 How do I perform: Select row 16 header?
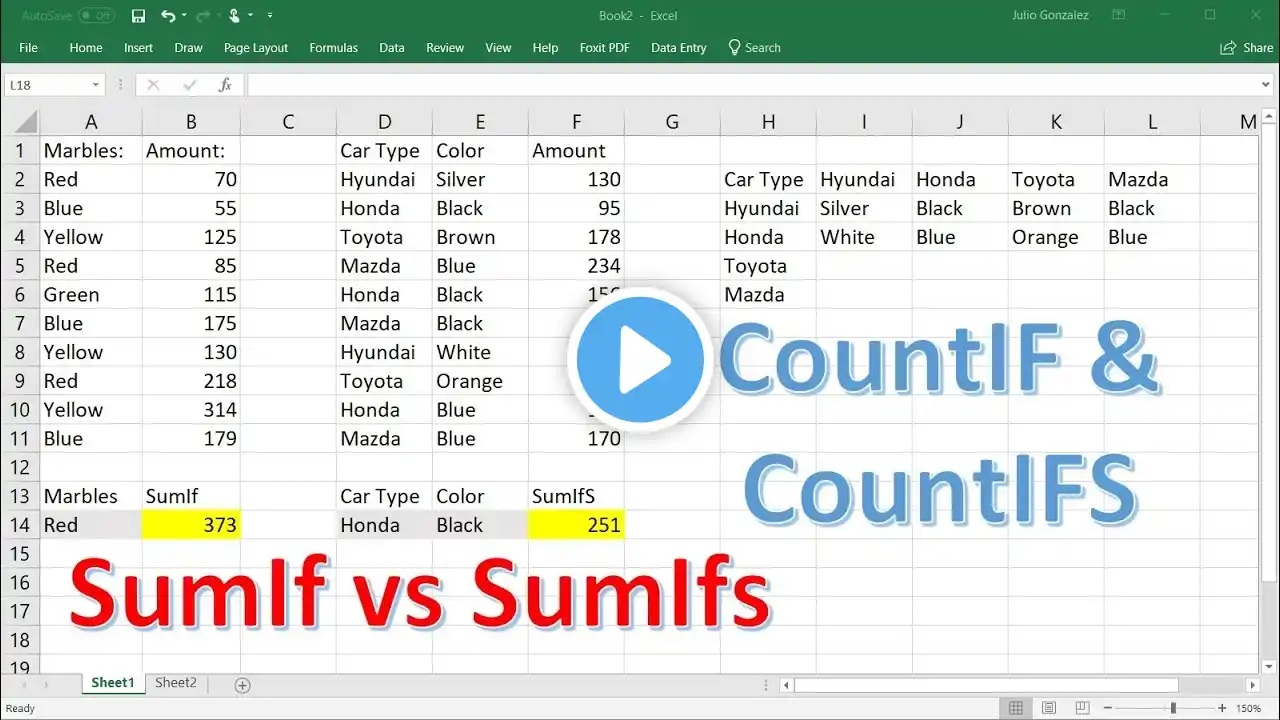click(x=19, y=582)
